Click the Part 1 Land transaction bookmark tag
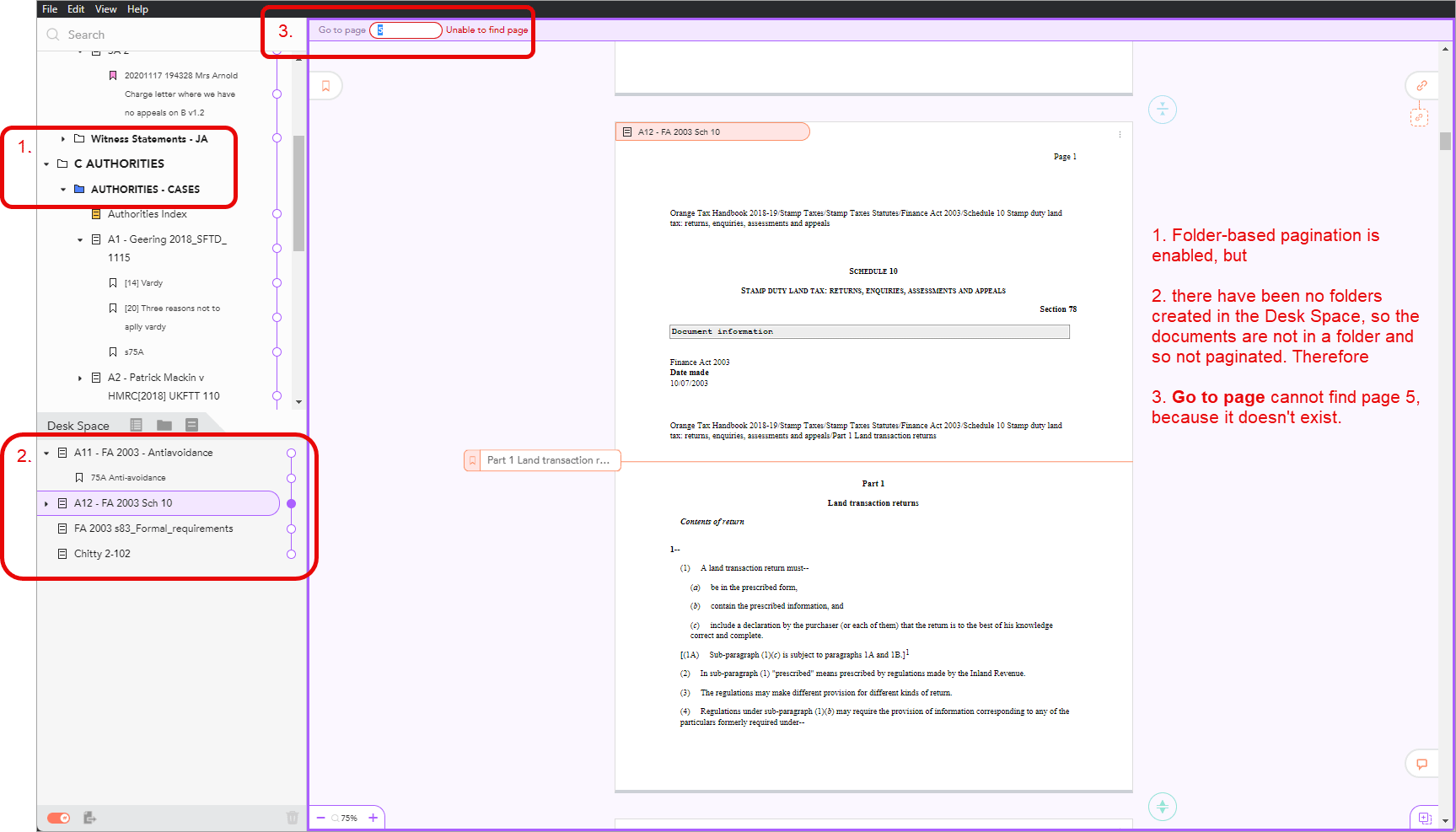 point(542,460)
